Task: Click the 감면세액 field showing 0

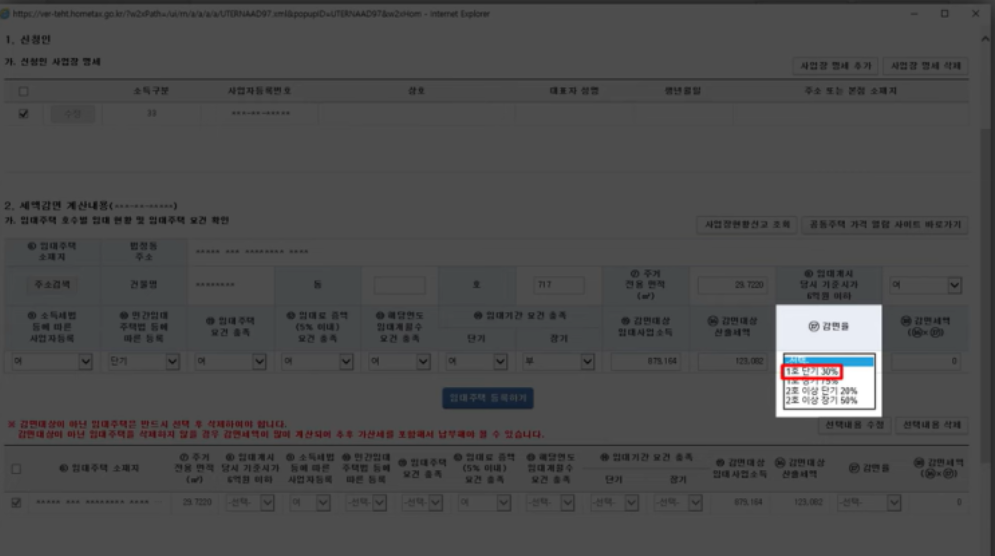Action: click(926, 361)
